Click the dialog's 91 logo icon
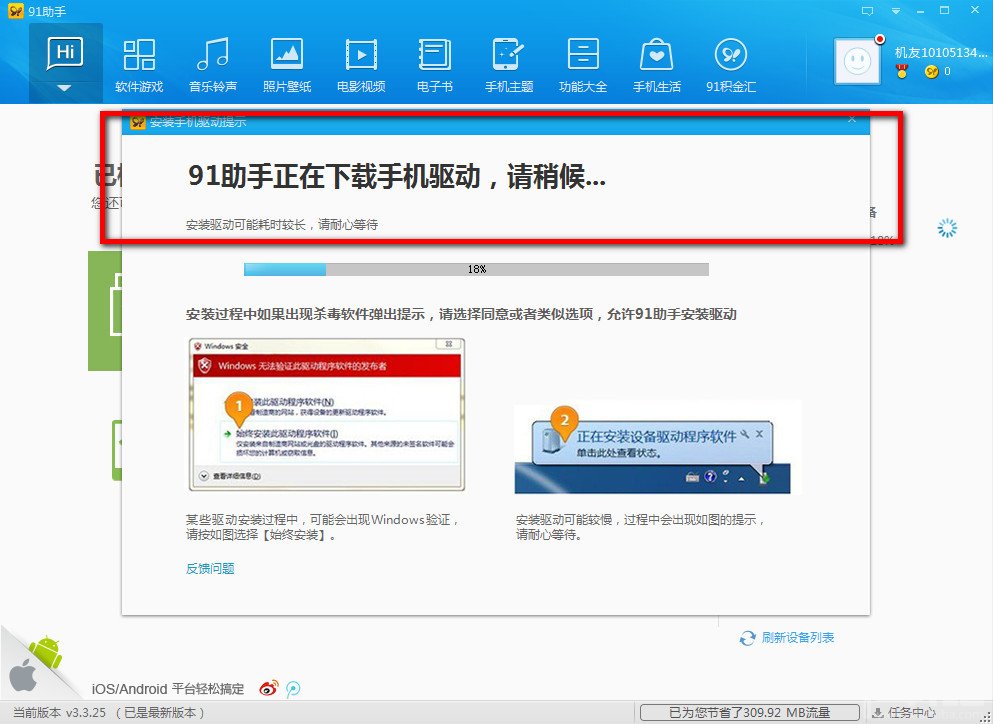The height and width of the screenshot is (724, 993). point(137,122)
